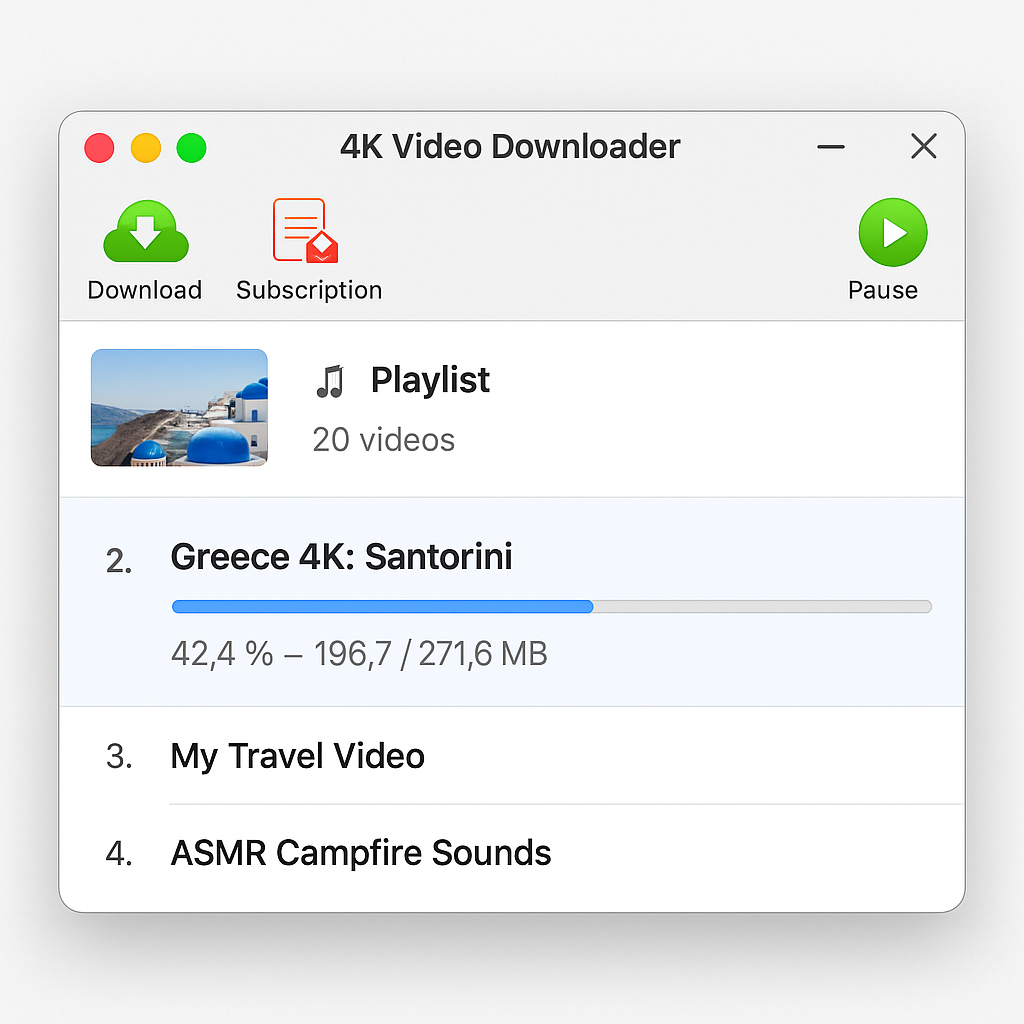Select the Subscription toolbar label
The height and width of the screenshot is (1024, 1024).
coord(308,291)
